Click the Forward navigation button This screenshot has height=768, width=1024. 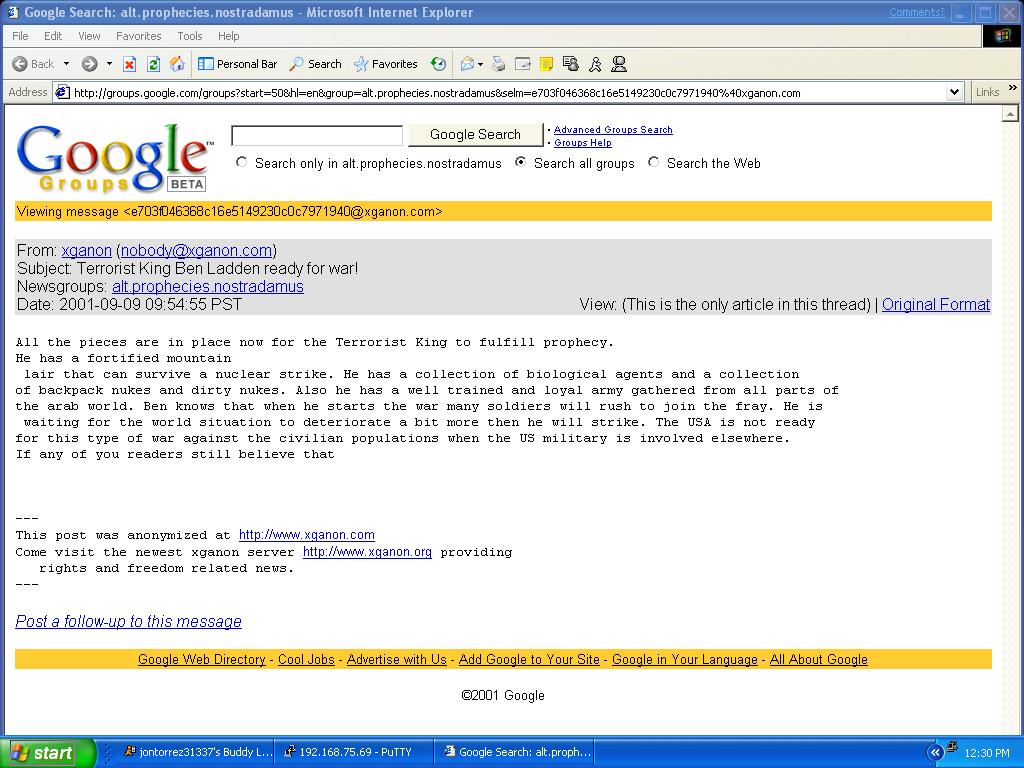coord(89,64)
